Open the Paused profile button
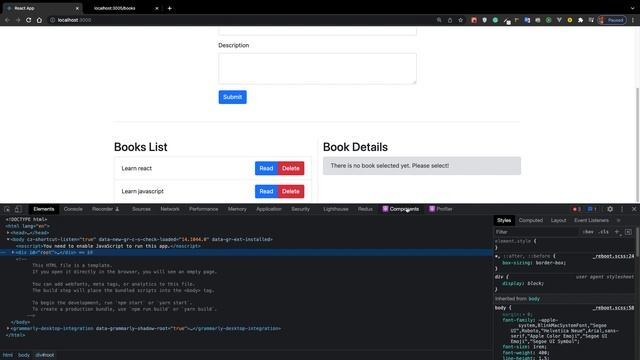The image size is (640, 360). tap(612, 20)
